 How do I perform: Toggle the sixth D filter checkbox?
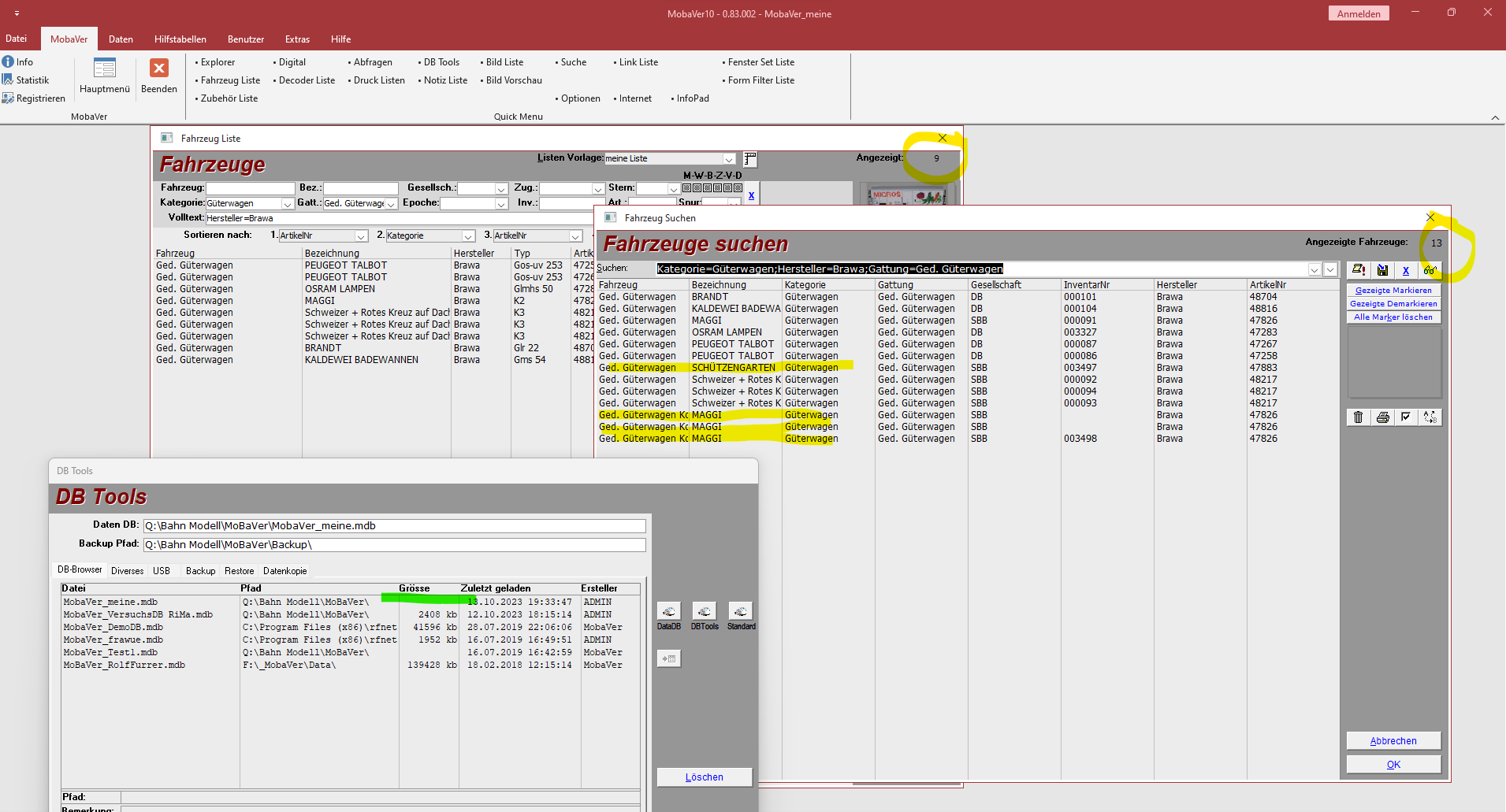738,188
